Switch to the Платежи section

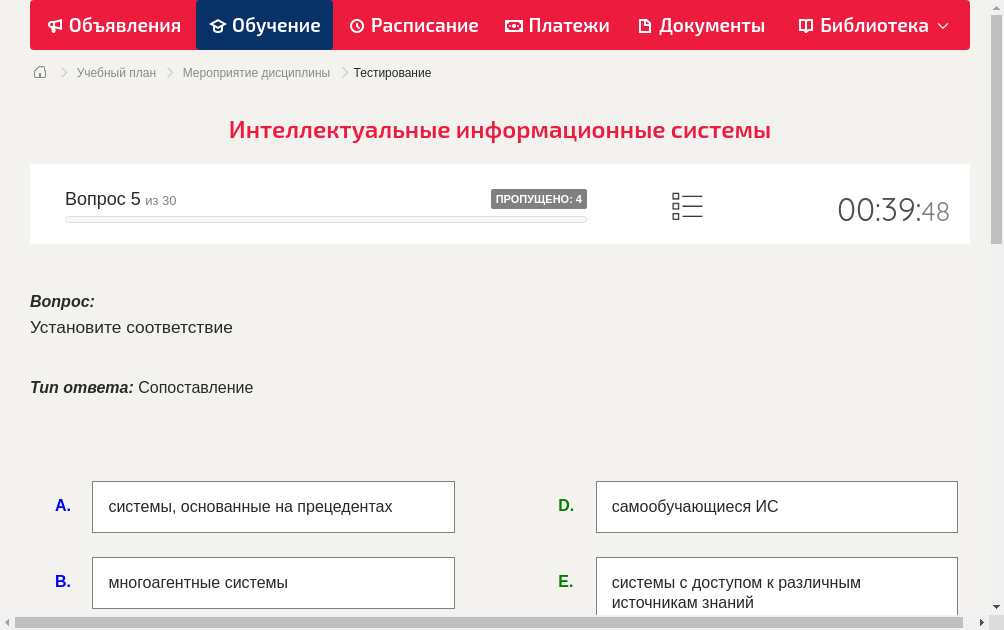[x=557, y=25]
